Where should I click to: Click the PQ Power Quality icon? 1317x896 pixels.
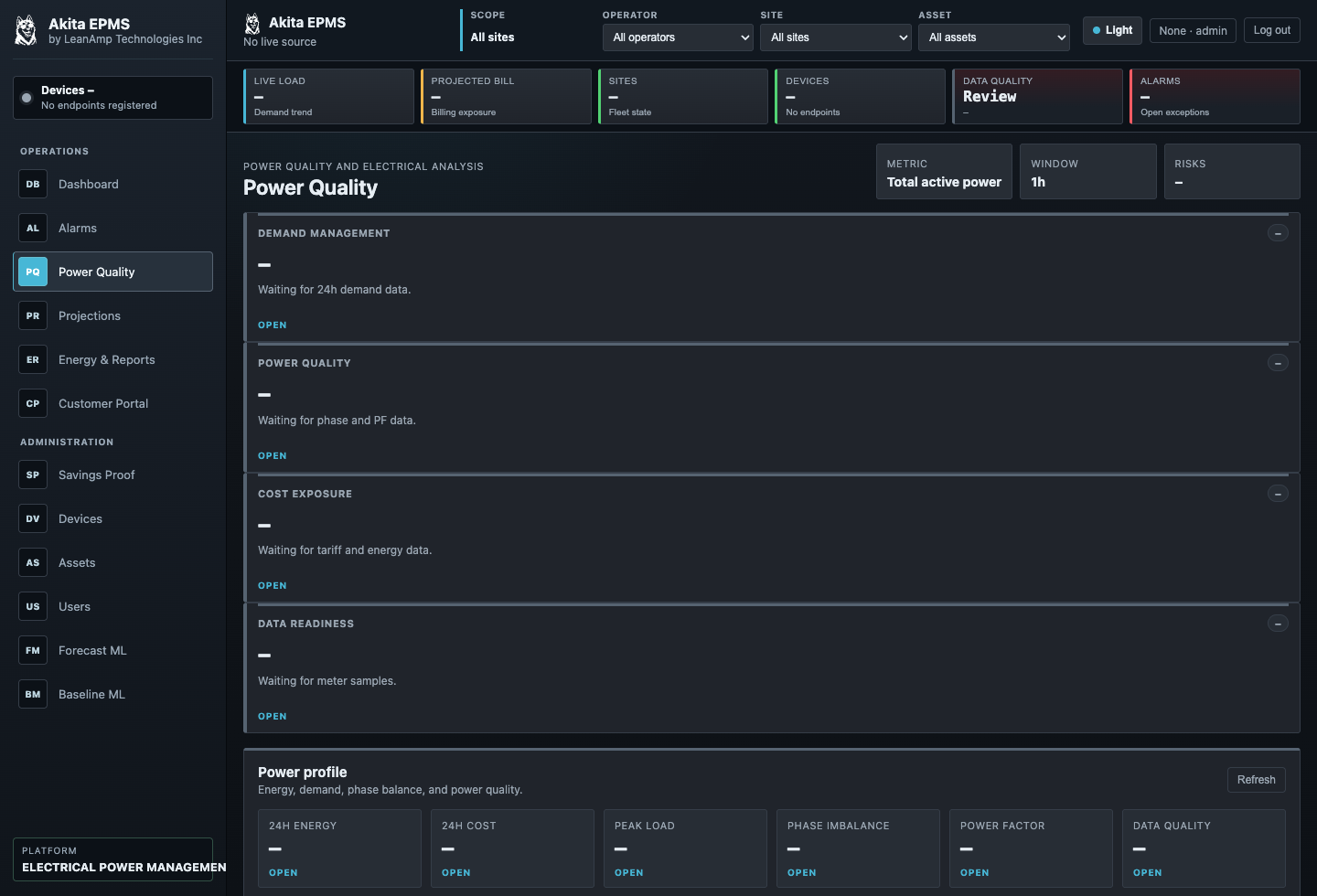click(33, 272)
